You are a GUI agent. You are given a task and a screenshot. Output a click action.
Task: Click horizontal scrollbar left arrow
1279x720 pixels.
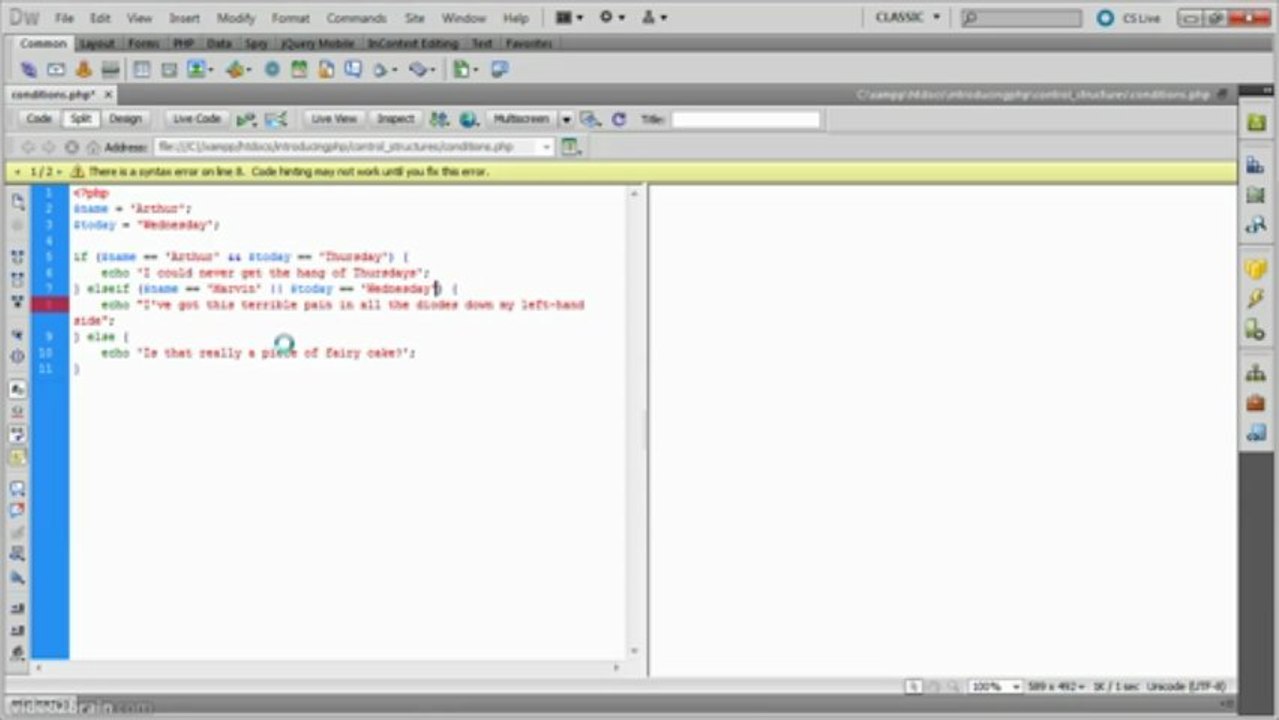[x=38, y=667]
